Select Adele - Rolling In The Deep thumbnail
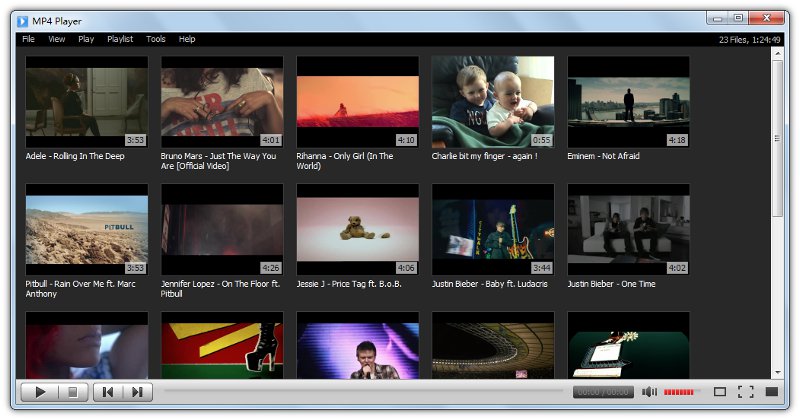 [x=87, y=102]
